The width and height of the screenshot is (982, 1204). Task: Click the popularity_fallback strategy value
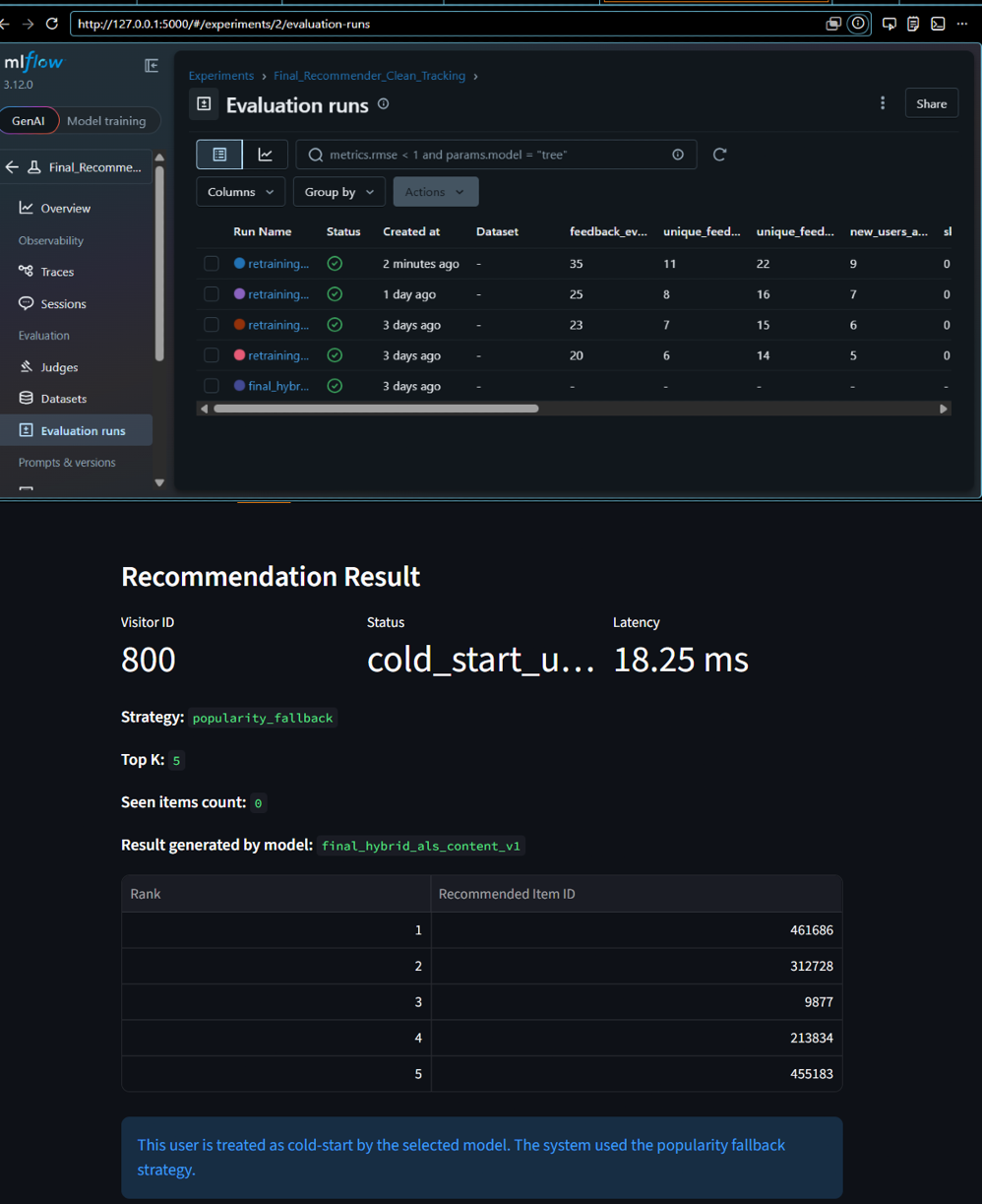click(263, 718)
